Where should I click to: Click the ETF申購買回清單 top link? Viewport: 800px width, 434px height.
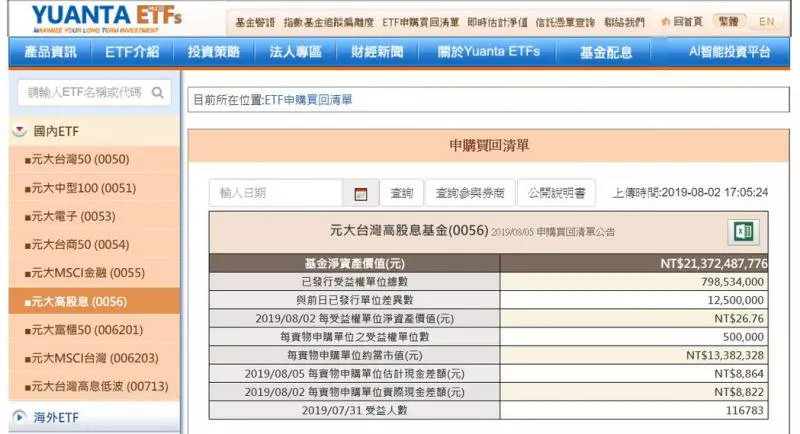pyautogui.click(x=420, y=22)
